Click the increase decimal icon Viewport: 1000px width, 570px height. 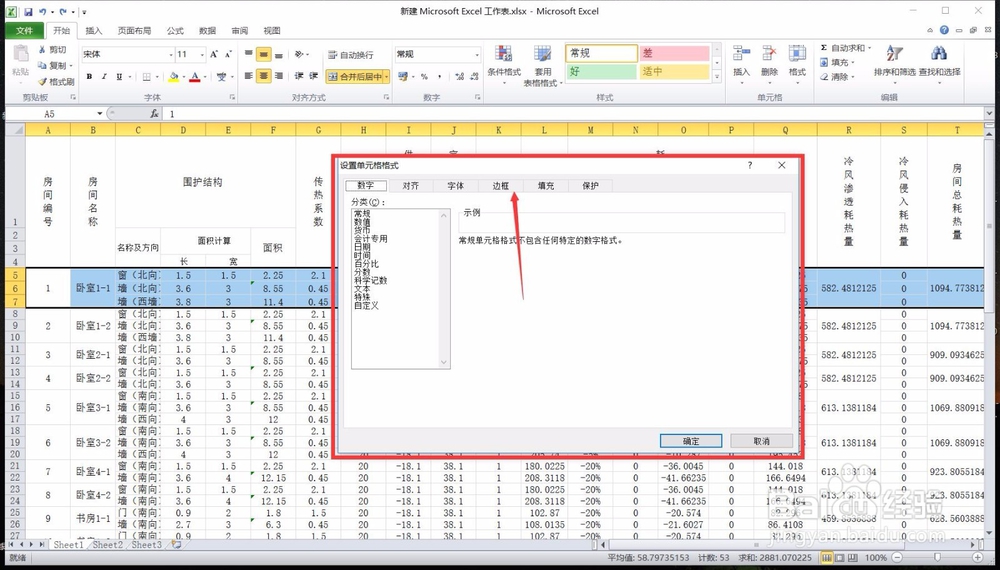(x=460, y=77)
